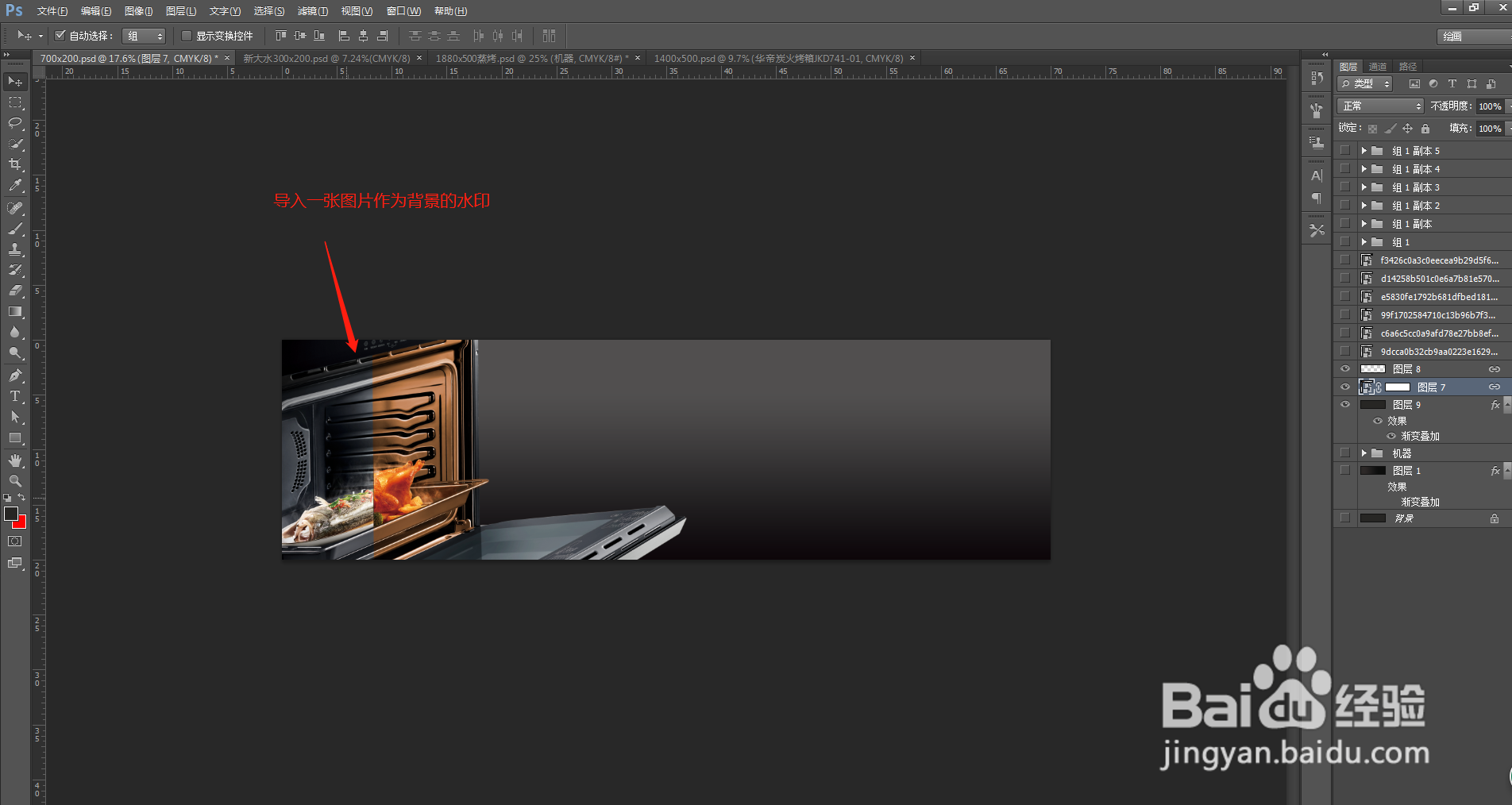The width and height of the screenshot is (1512, 805).
Task: Open the paragraph panel icon
Action: (1317, 198)
